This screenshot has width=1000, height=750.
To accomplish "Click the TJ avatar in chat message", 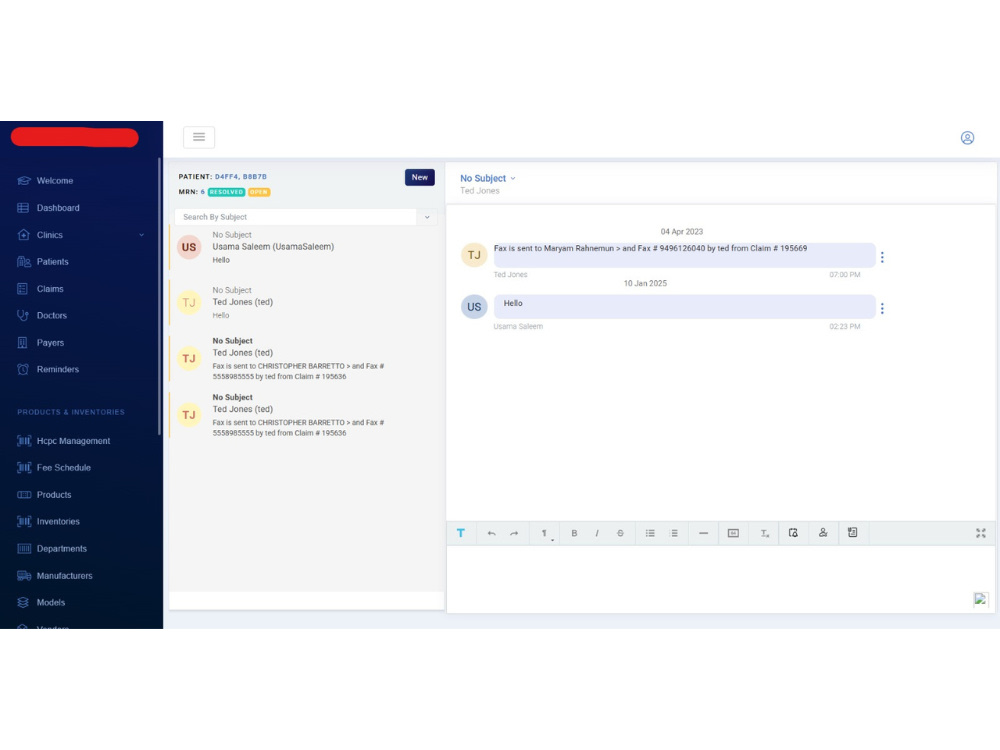I will 474,255.
